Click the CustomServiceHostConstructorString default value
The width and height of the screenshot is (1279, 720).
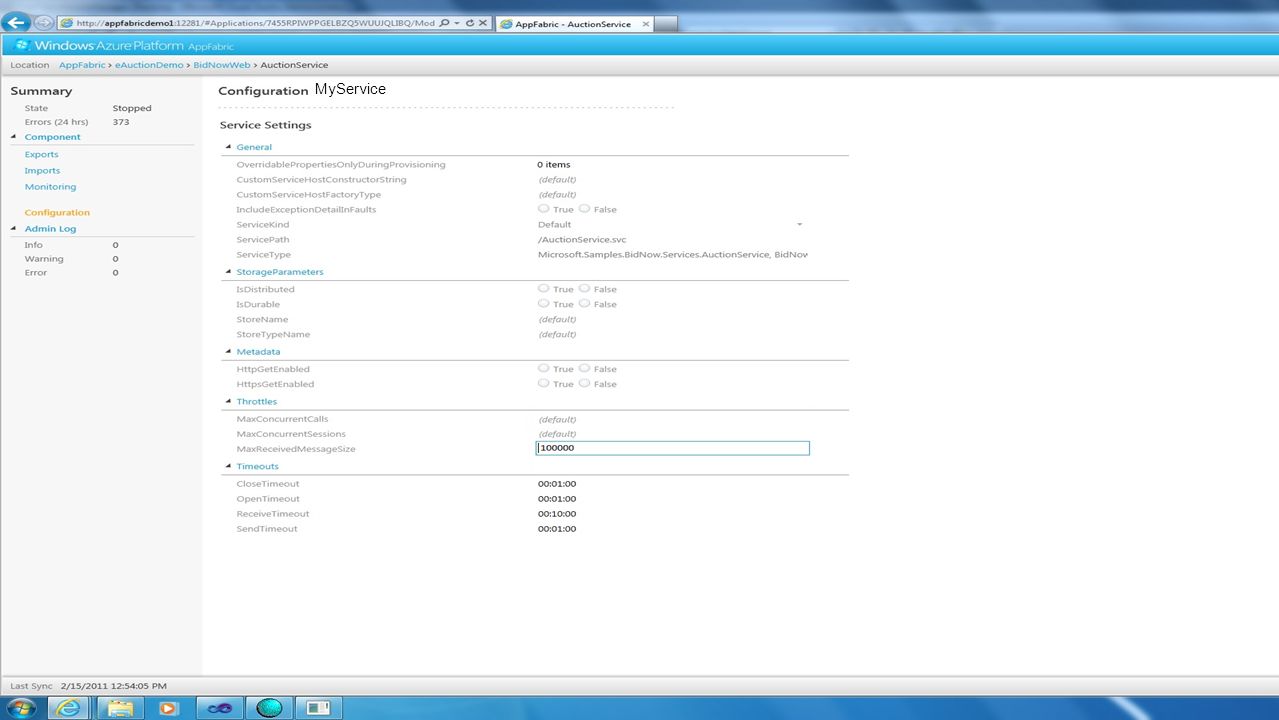(557, 180)
